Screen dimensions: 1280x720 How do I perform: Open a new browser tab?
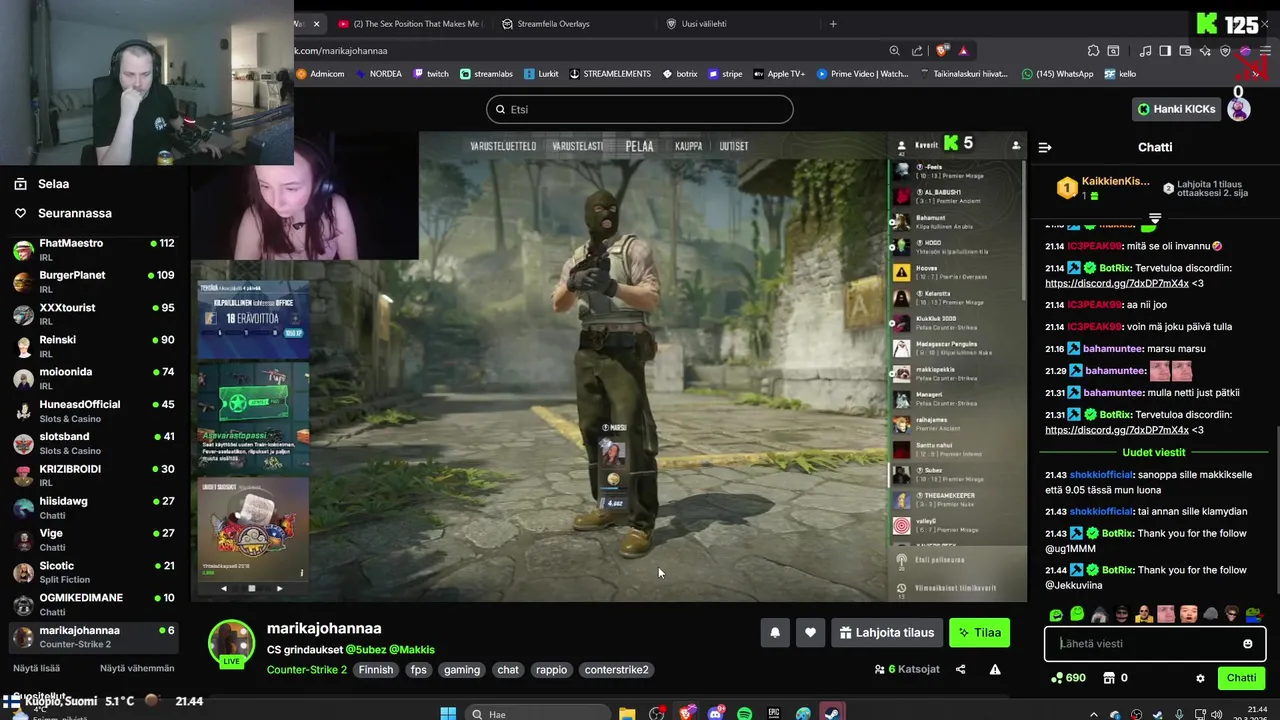[x=832, y=24]
